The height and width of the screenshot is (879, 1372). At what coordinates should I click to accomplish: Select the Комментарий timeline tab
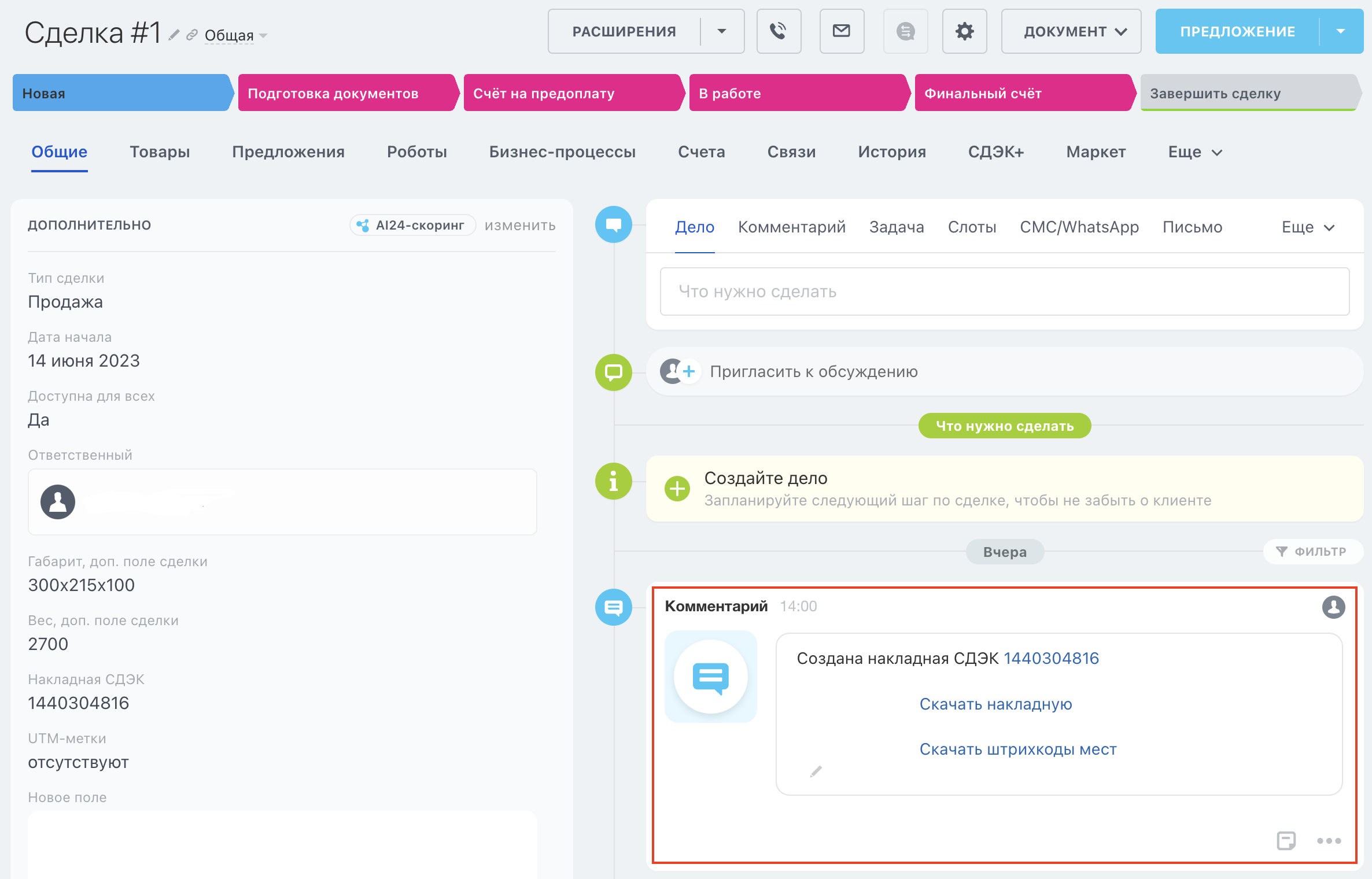[791, 227]
